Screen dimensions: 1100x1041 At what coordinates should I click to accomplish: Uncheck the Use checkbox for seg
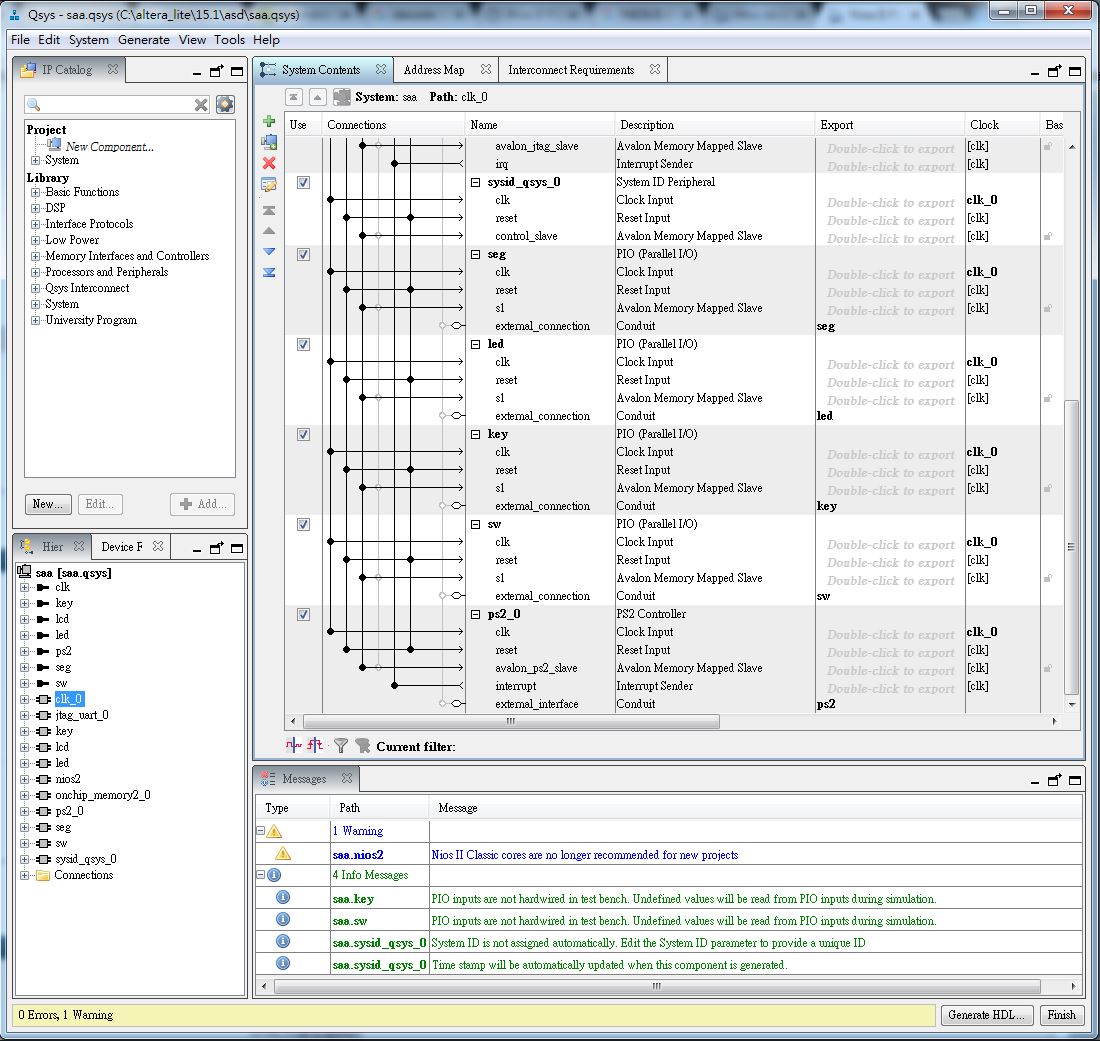pyautogui.click(x=303, y=254)
